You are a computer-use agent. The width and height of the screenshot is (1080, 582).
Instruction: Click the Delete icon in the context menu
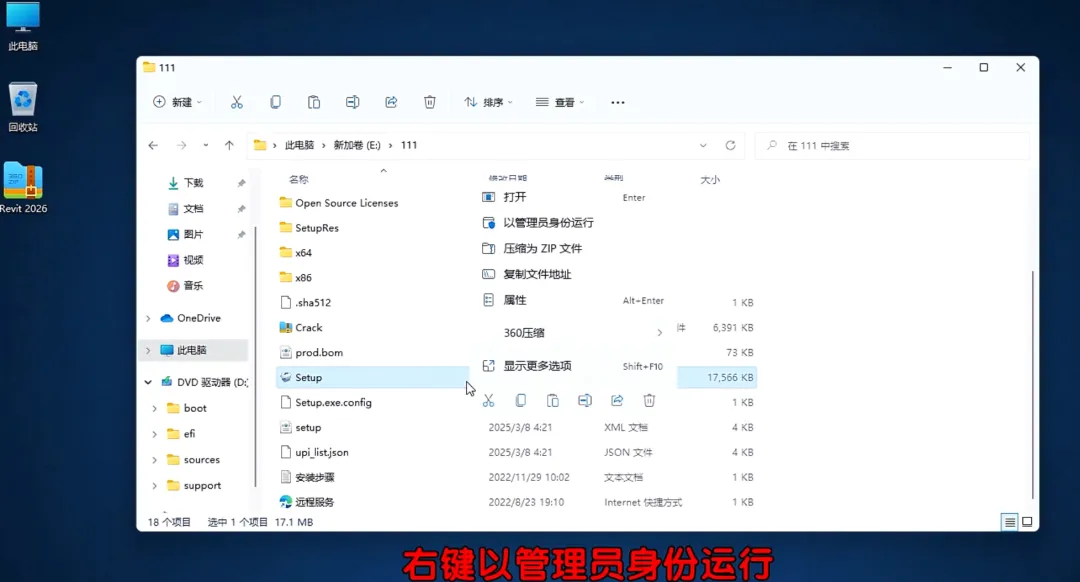coord(649,400)
